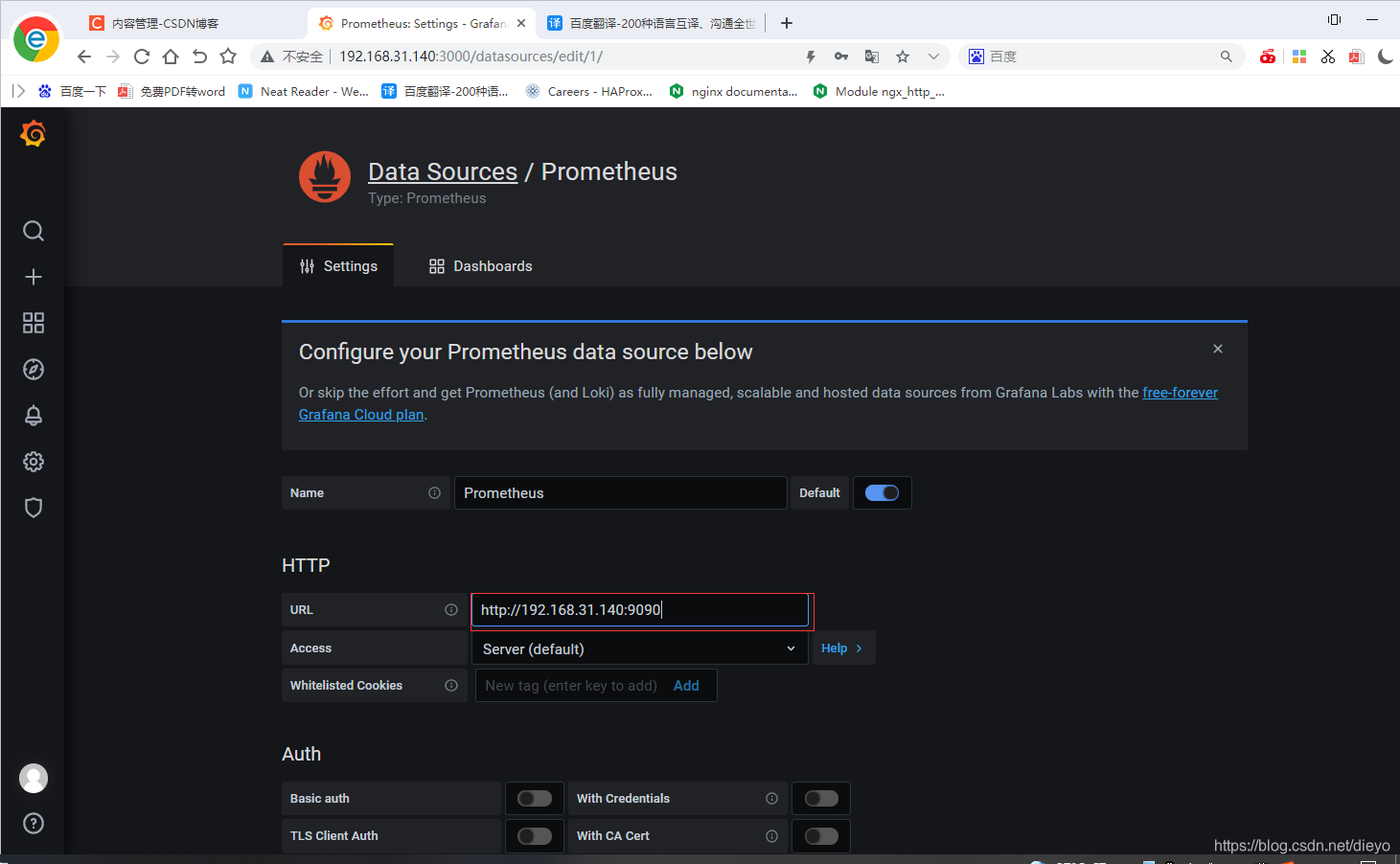1400x864 pixels.
Task: Open the Module ngx_http bookmark
Action: click(879, 91)
